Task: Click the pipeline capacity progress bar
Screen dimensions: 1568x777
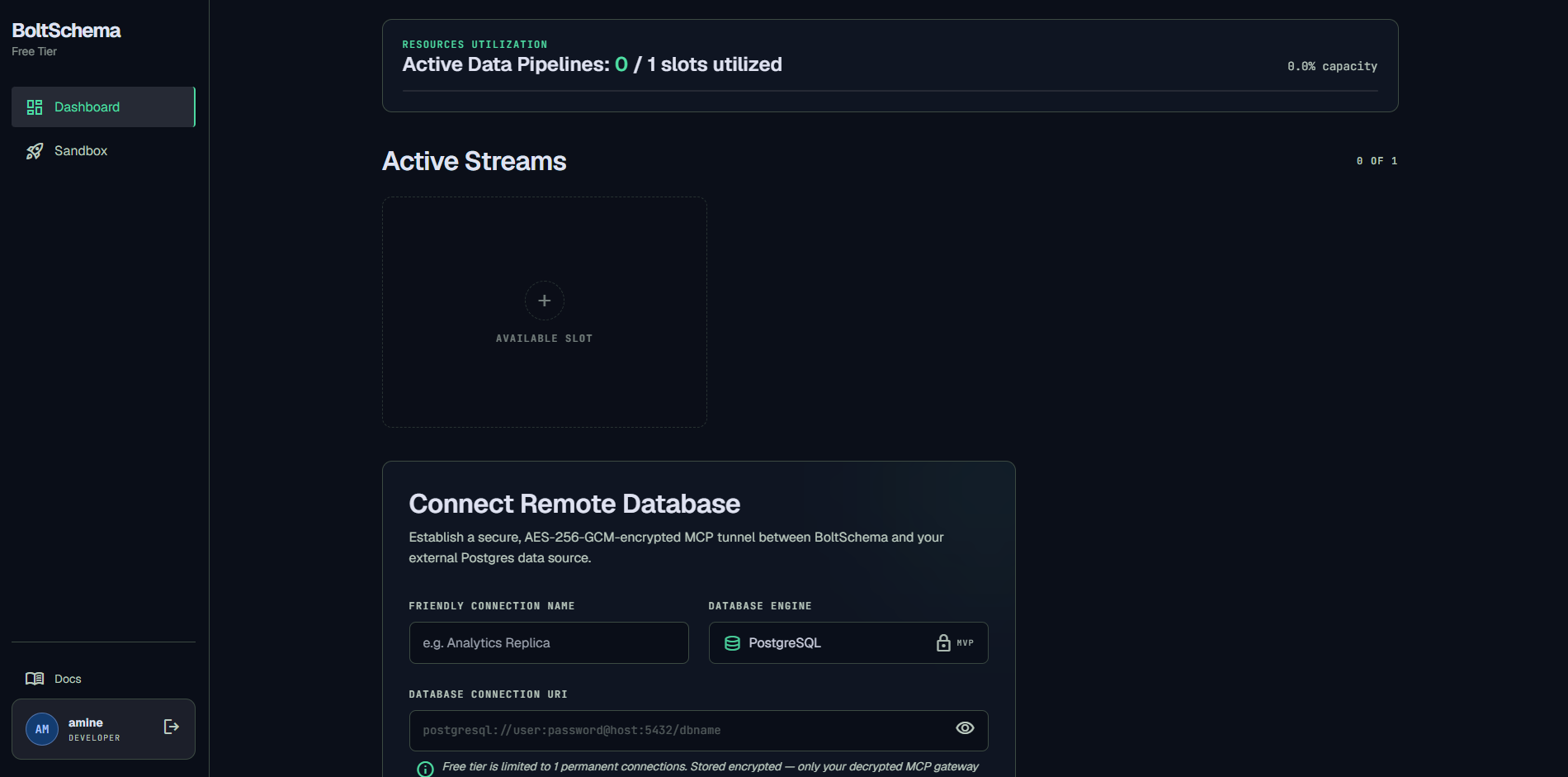Action: coord(890,91)
